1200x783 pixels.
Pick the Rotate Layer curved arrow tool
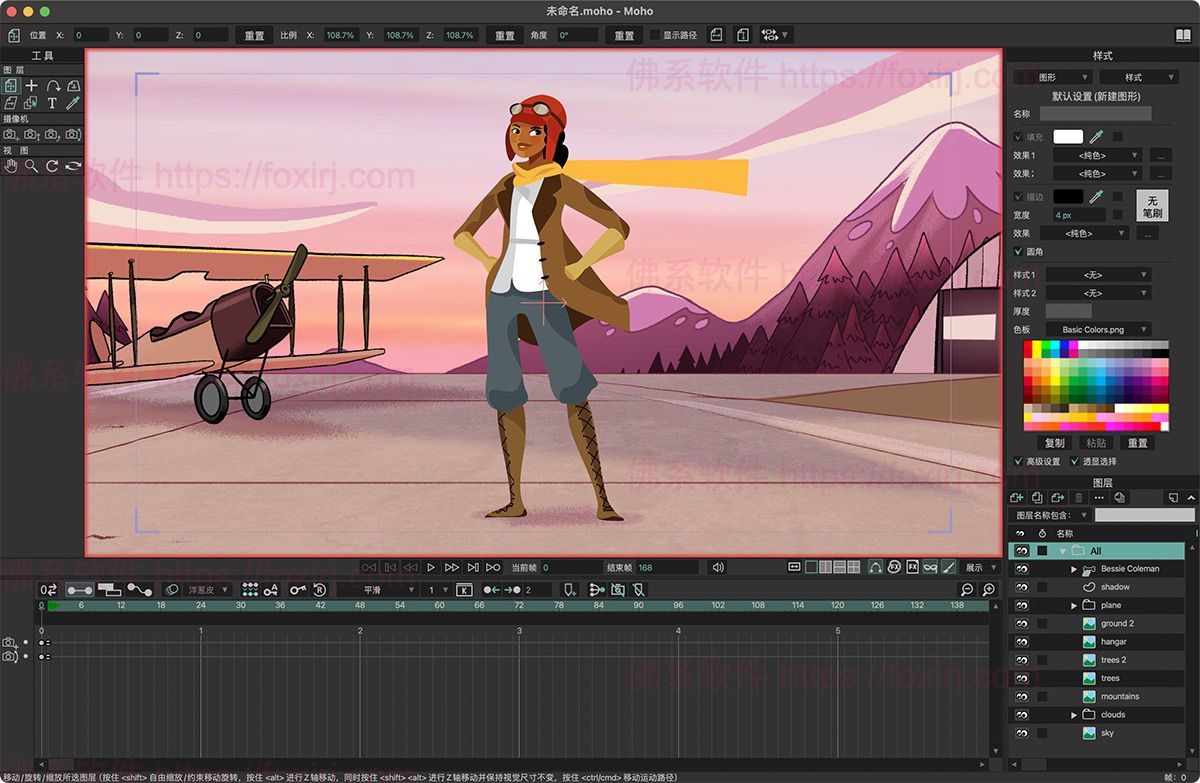tap(53, 87)
